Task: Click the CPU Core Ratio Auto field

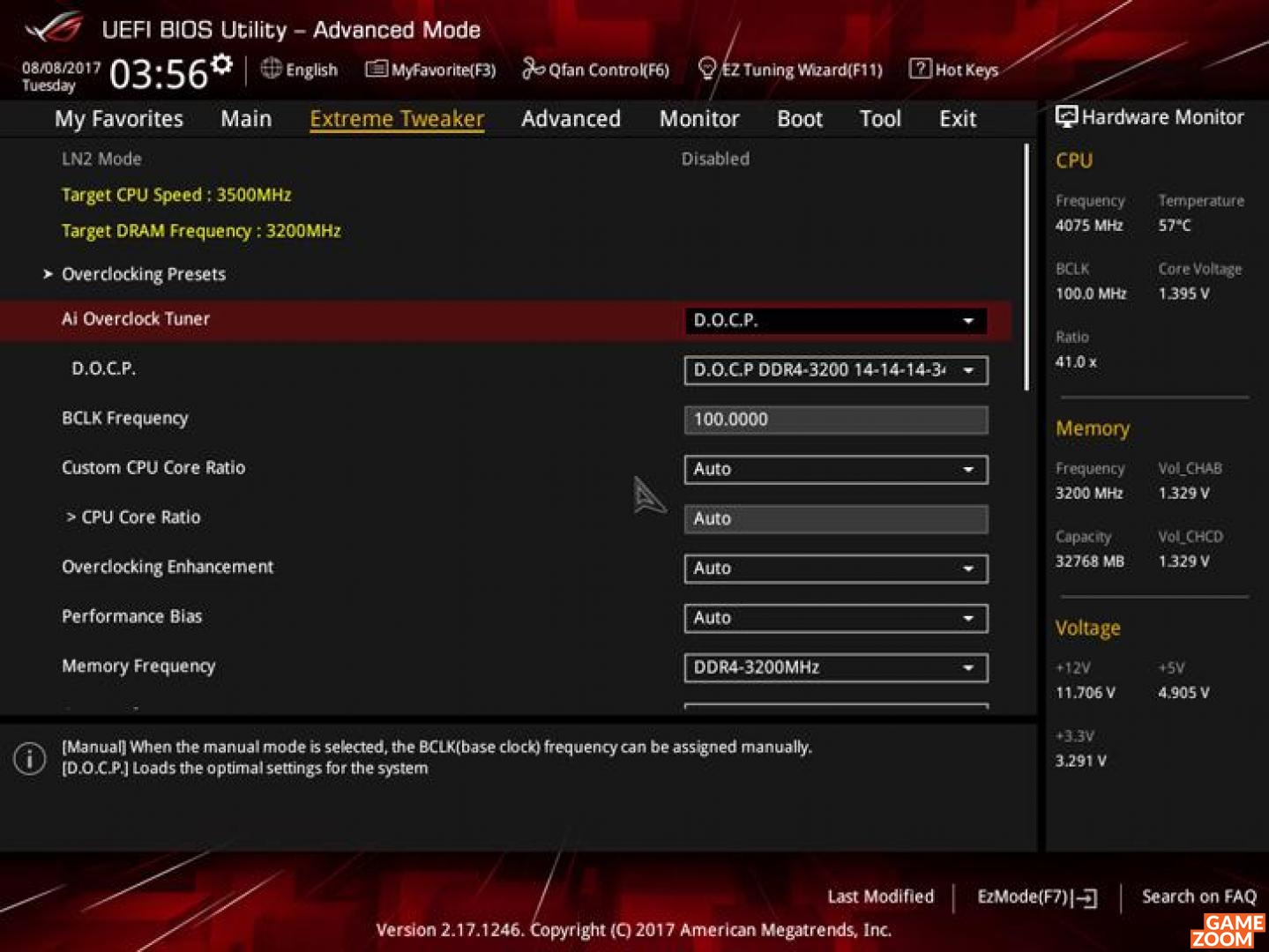Action: pyautogui.click(x=835, y=518)
